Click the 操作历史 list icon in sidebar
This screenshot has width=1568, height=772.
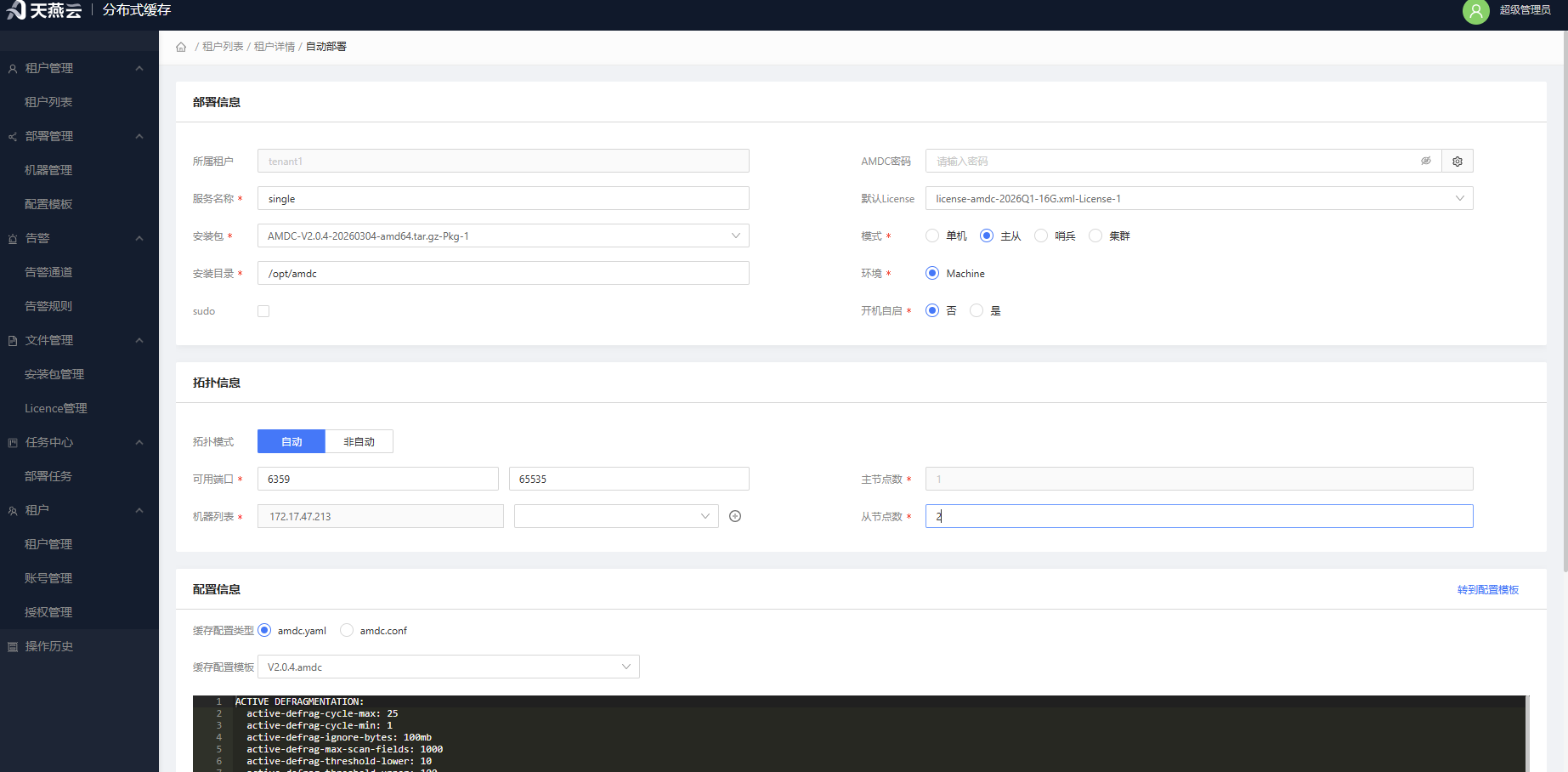[13, 647]
